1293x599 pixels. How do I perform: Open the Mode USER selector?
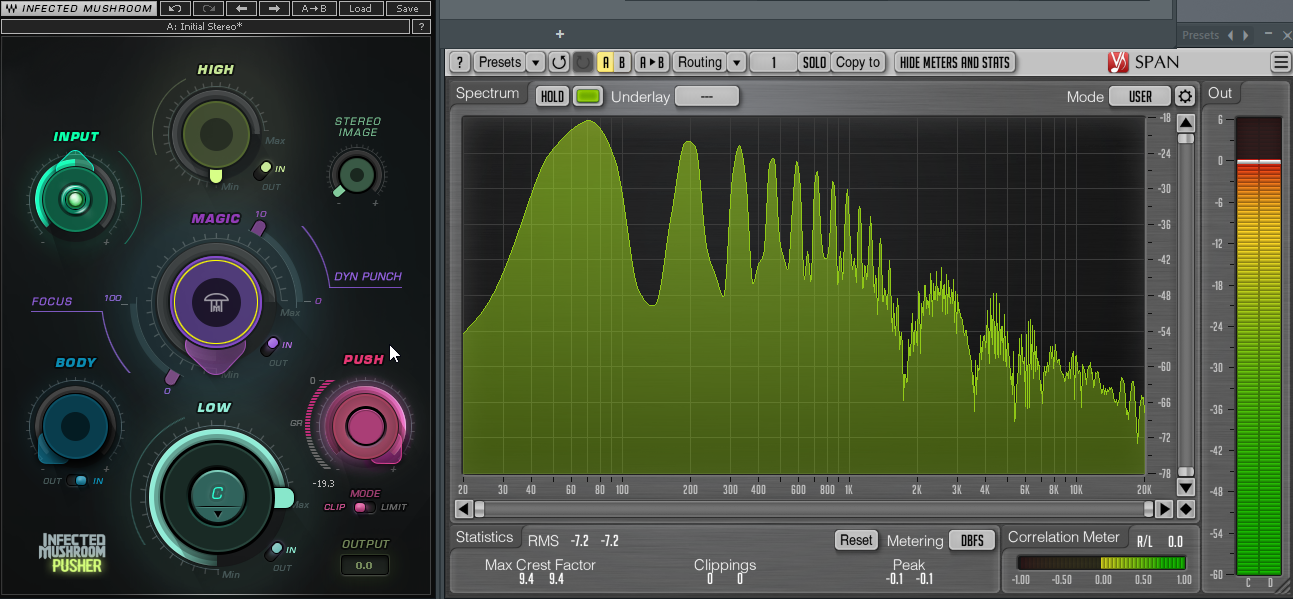tap(1140, 96)
